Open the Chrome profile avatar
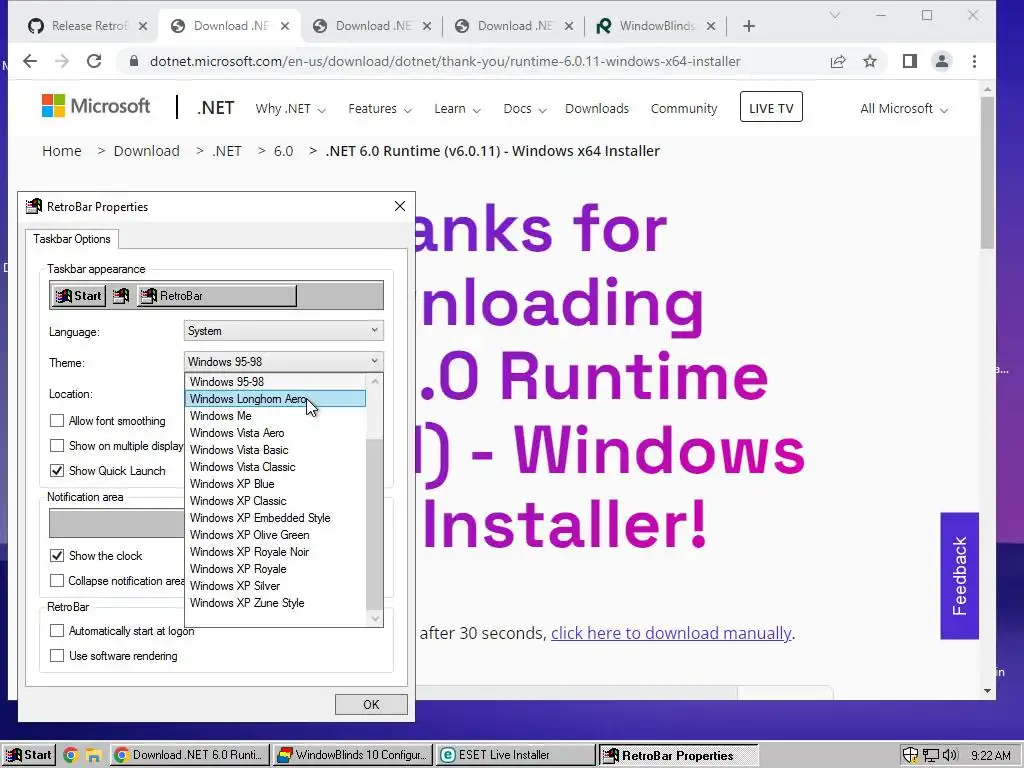This screenshot has height=768, width=1024. (x=942, y=61)
